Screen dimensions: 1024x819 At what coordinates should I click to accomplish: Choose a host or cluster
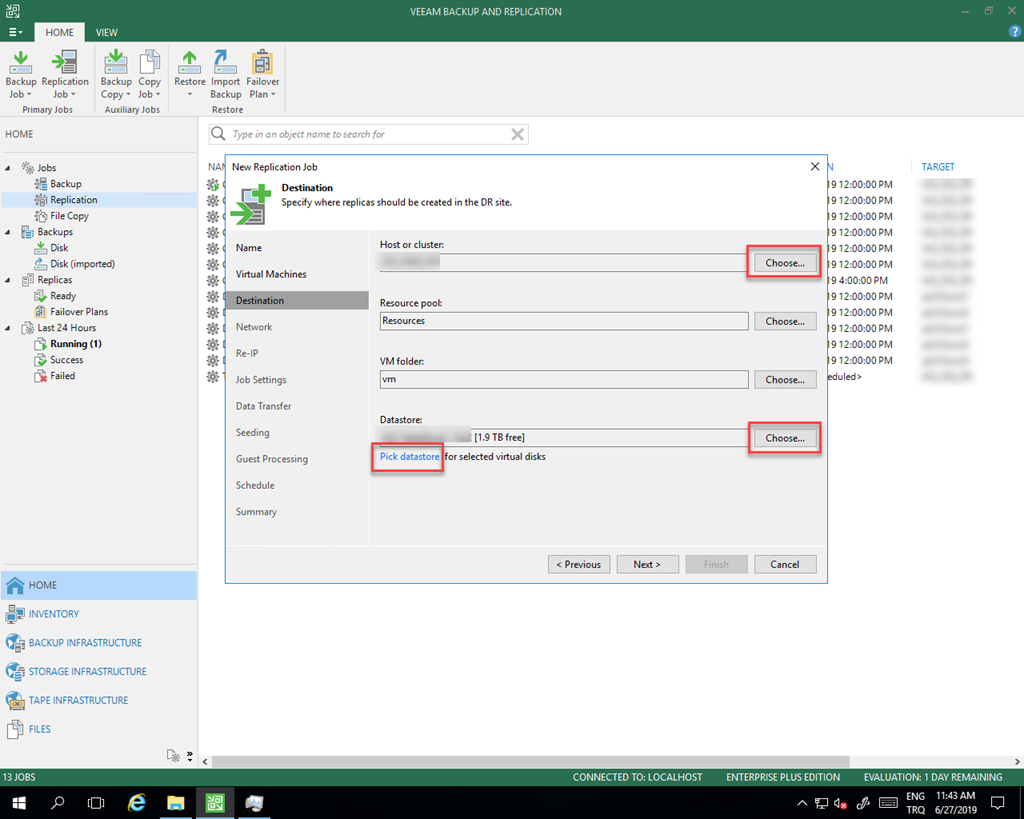pos(785,263)
